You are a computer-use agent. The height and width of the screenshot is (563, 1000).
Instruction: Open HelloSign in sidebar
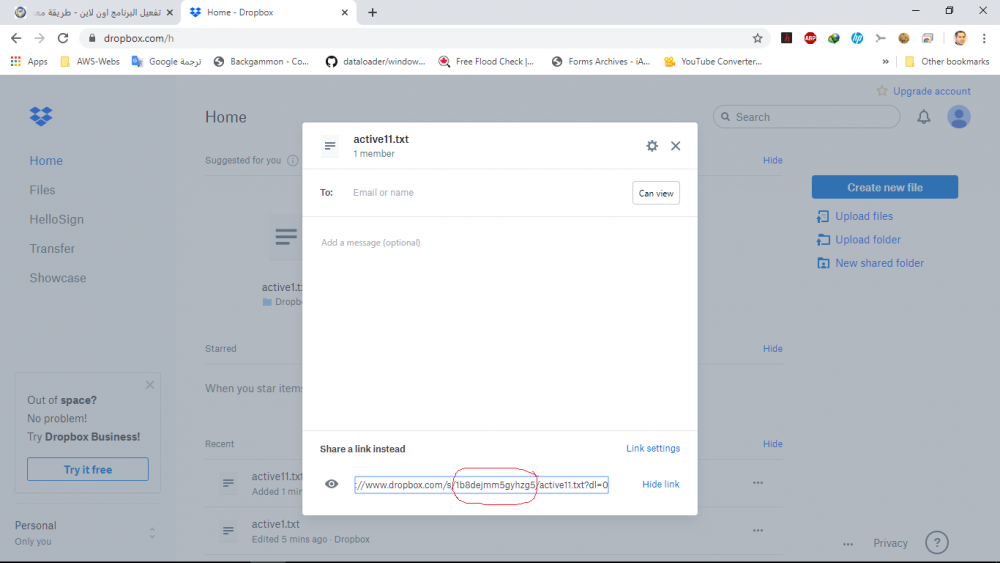pyautogui.click(x=56, y=219)
